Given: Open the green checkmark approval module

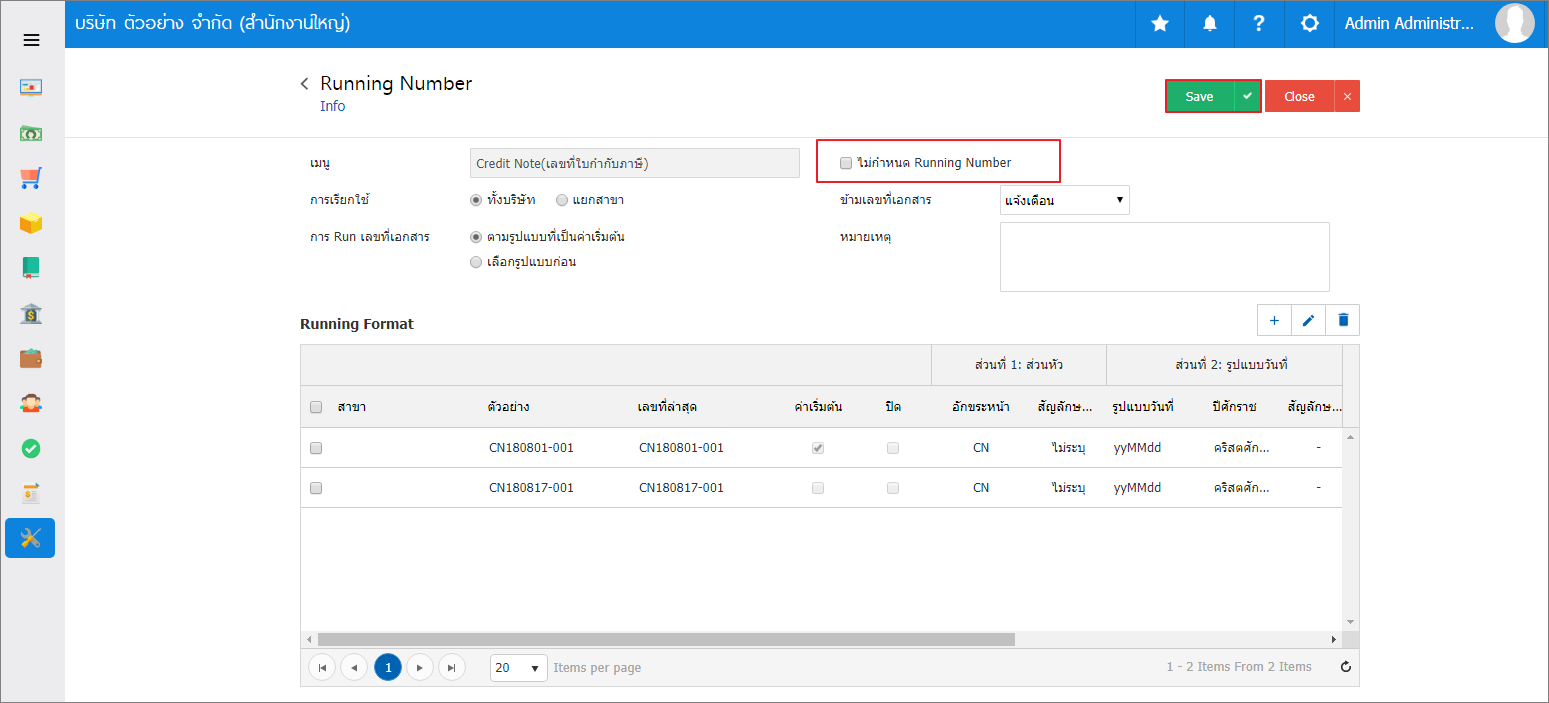Looking at the screenshot, I should click(x=31, y=448).
